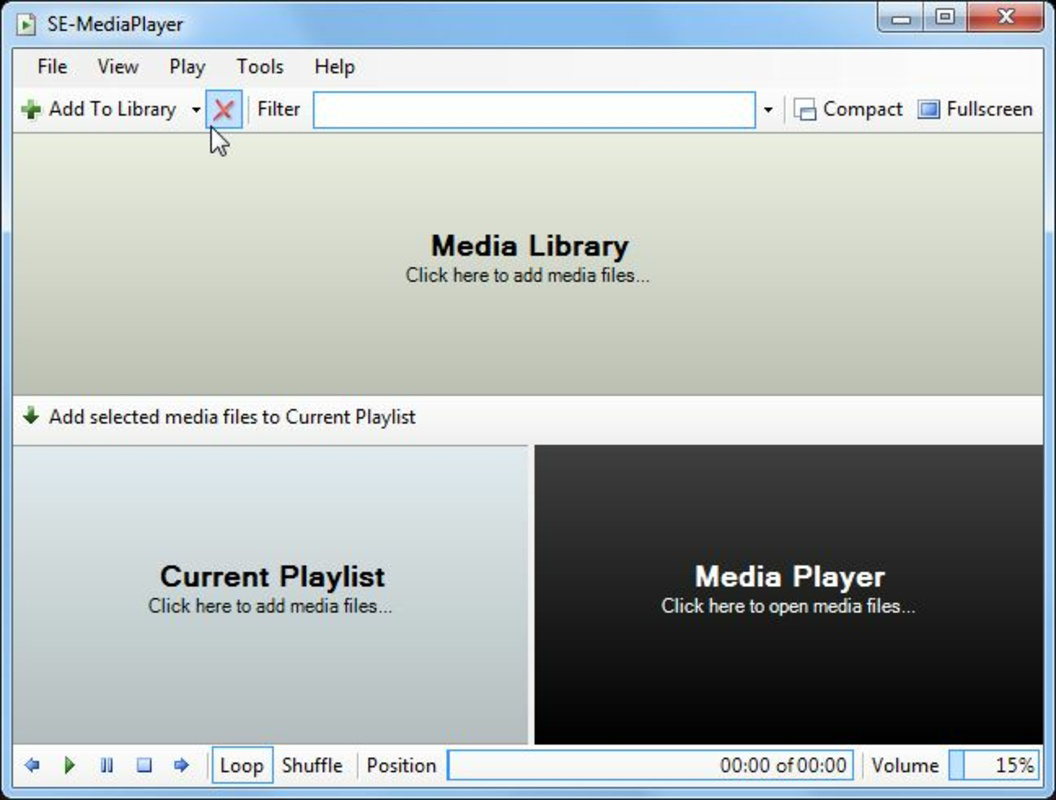1056x800 pixels.
Task: Go to the previous track
Action: pyautogui.click(x=31, y=764)
